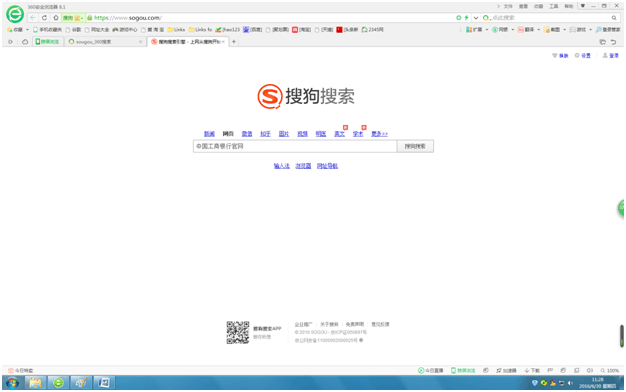The width and height of the screenshot is (626, 392).
Task: Toggle 跨屏浏览 in the bottom status bar
Action: tap(463, 370)
